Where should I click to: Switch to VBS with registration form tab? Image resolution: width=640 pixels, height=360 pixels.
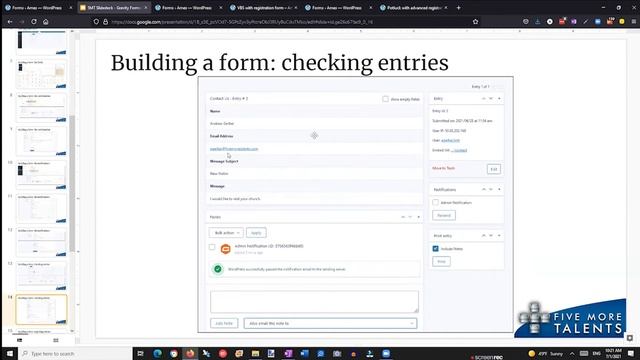click(264, 7)
